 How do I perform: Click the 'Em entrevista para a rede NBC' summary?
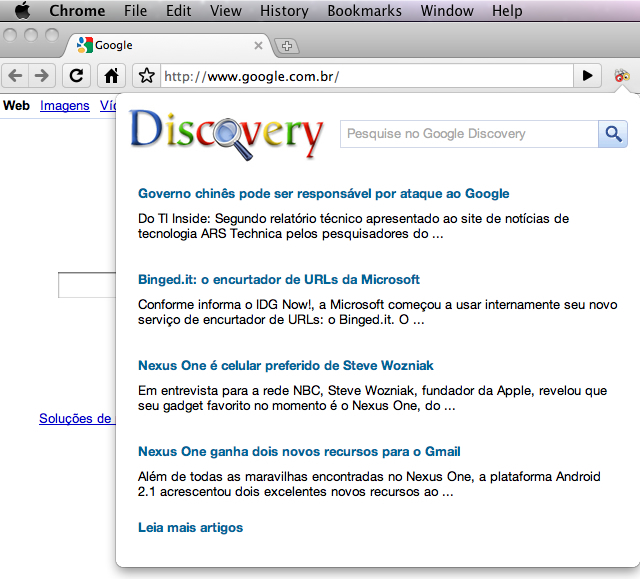pos(372,398)
